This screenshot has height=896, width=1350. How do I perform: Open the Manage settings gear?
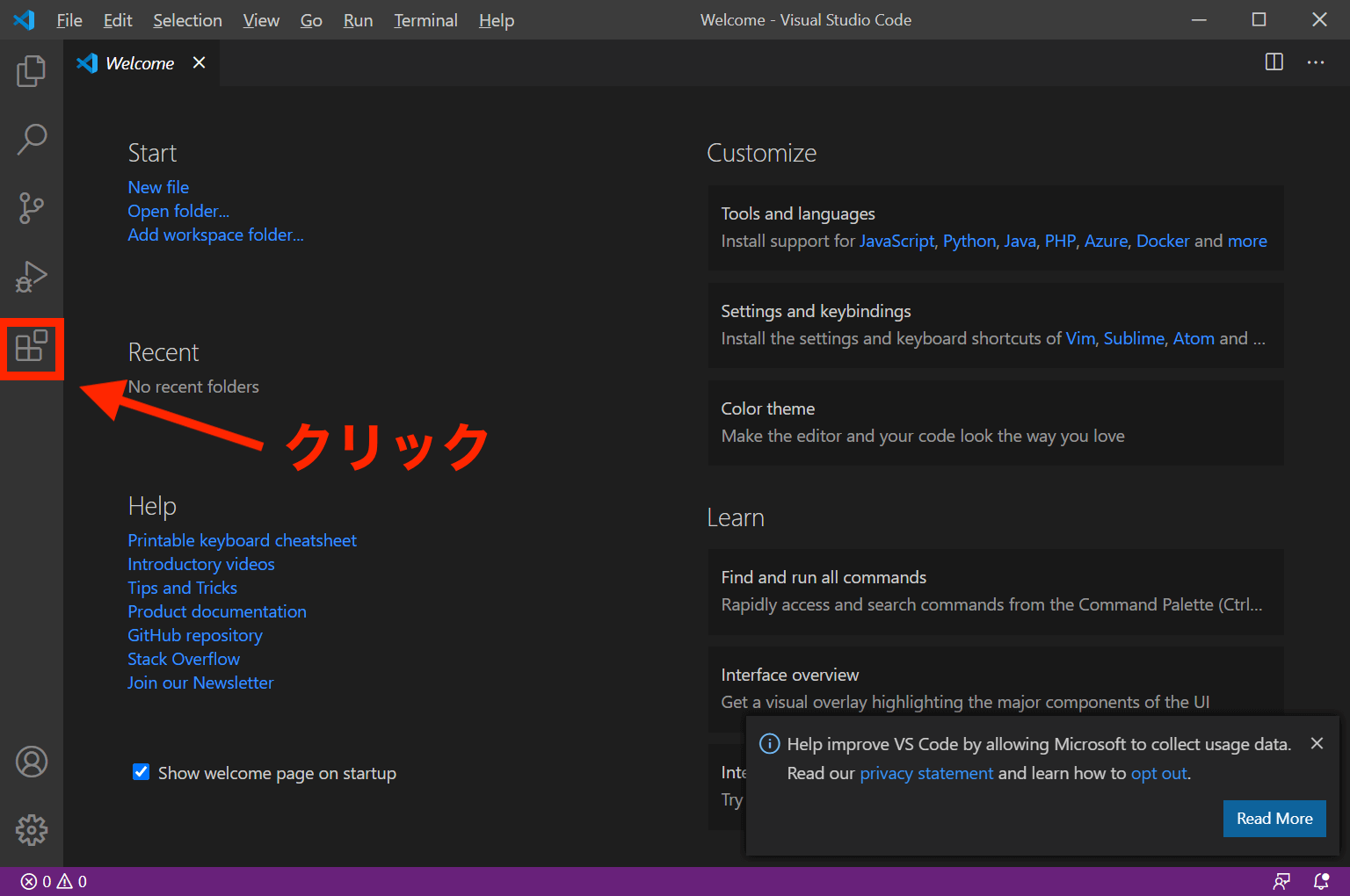click(32, 830)
